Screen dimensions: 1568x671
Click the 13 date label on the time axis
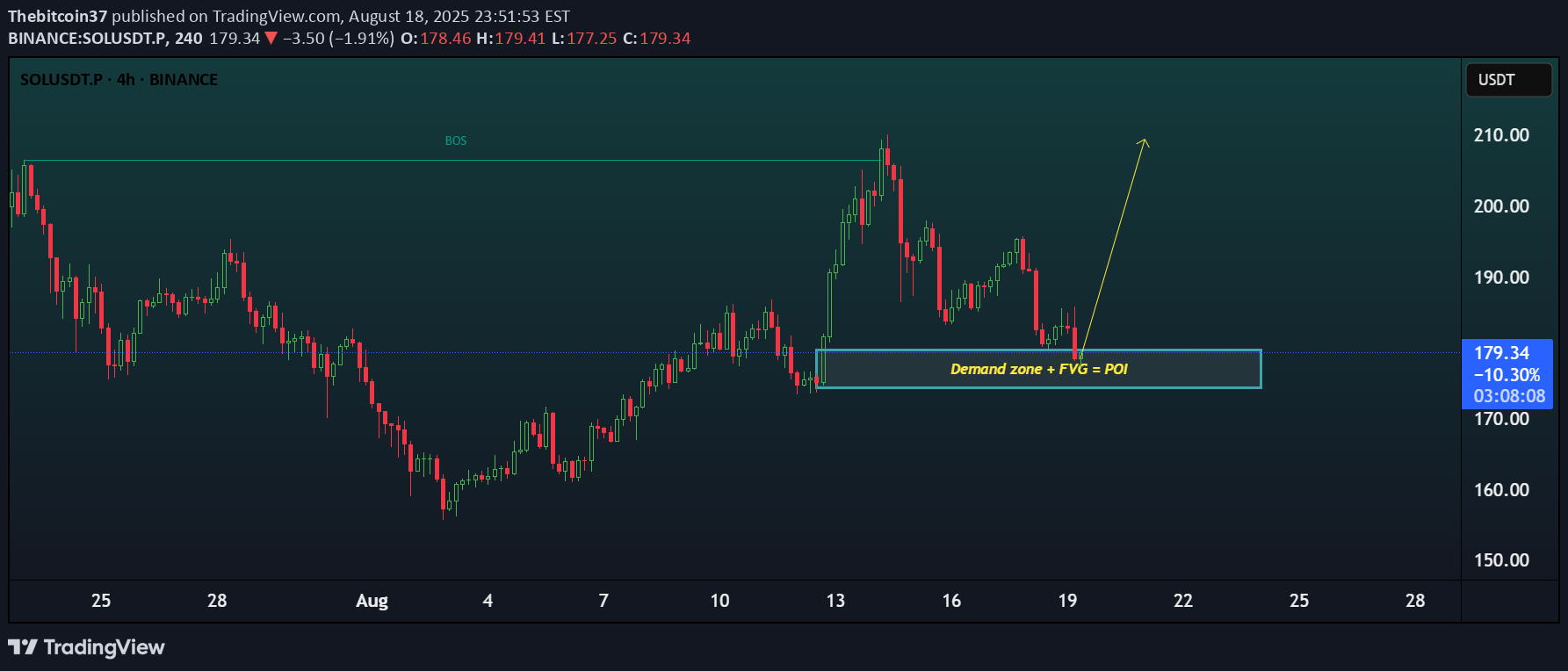(x=835, y=601)
